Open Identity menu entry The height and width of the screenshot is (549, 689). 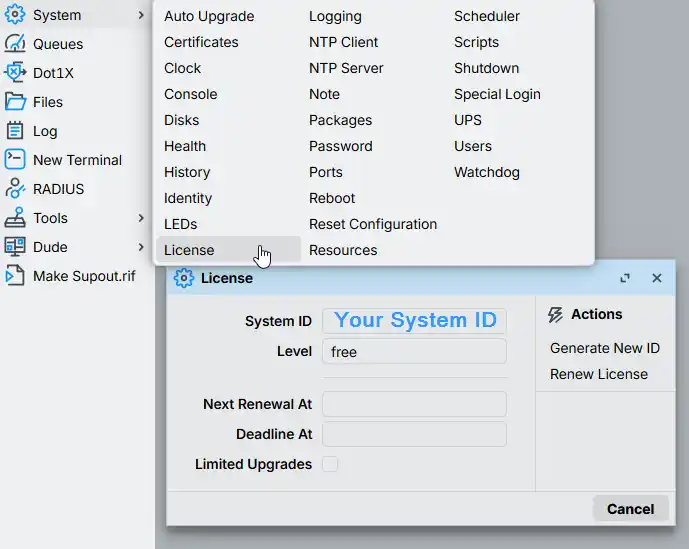tap(188, 198)
